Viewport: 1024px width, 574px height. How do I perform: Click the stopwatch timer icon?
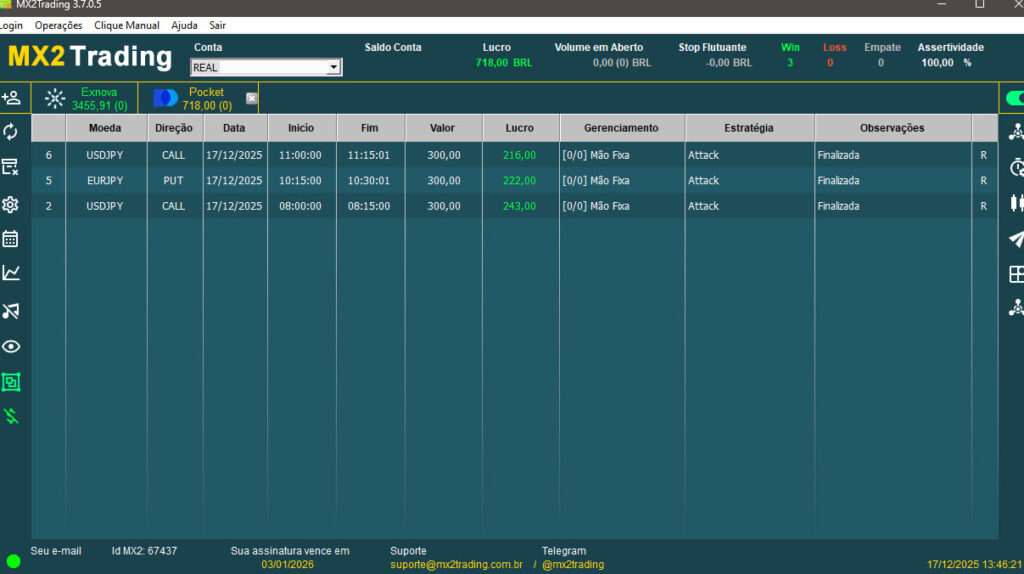[1016, 167]
